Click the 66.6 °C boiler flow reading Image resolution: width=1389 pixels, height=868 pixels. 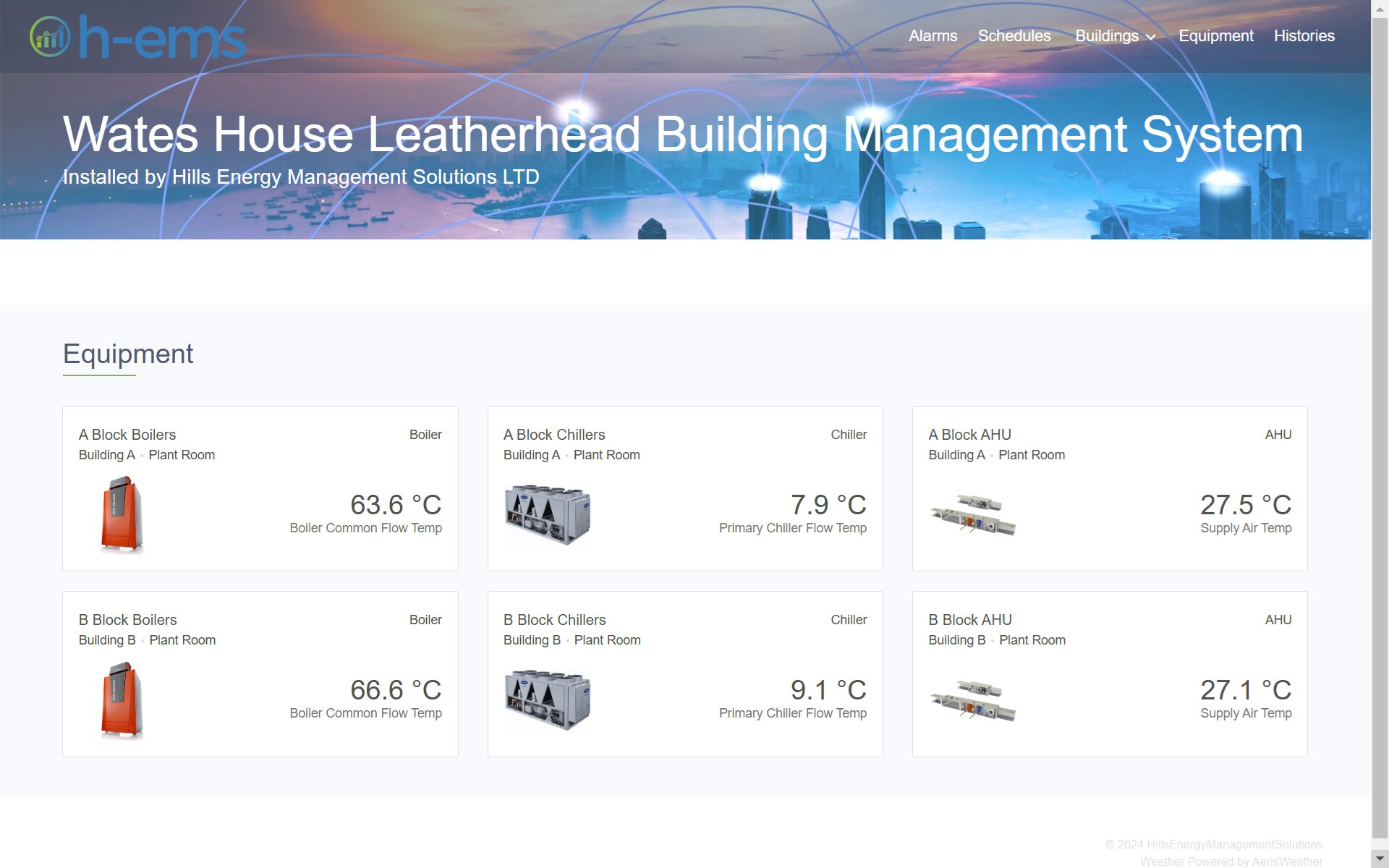tap(395, 690)
